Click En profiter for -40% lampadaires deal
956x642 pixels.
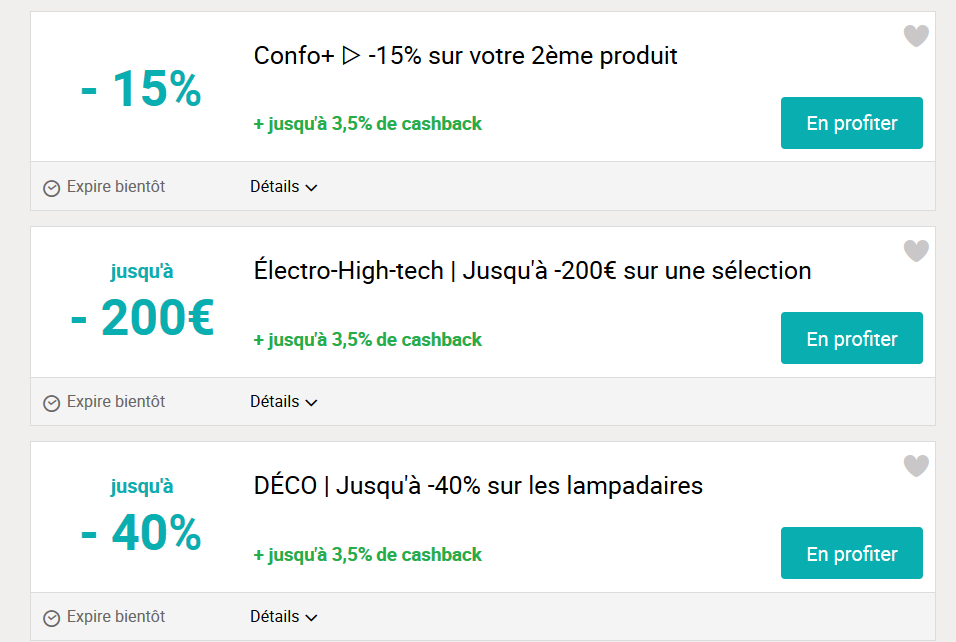(852, 553)
